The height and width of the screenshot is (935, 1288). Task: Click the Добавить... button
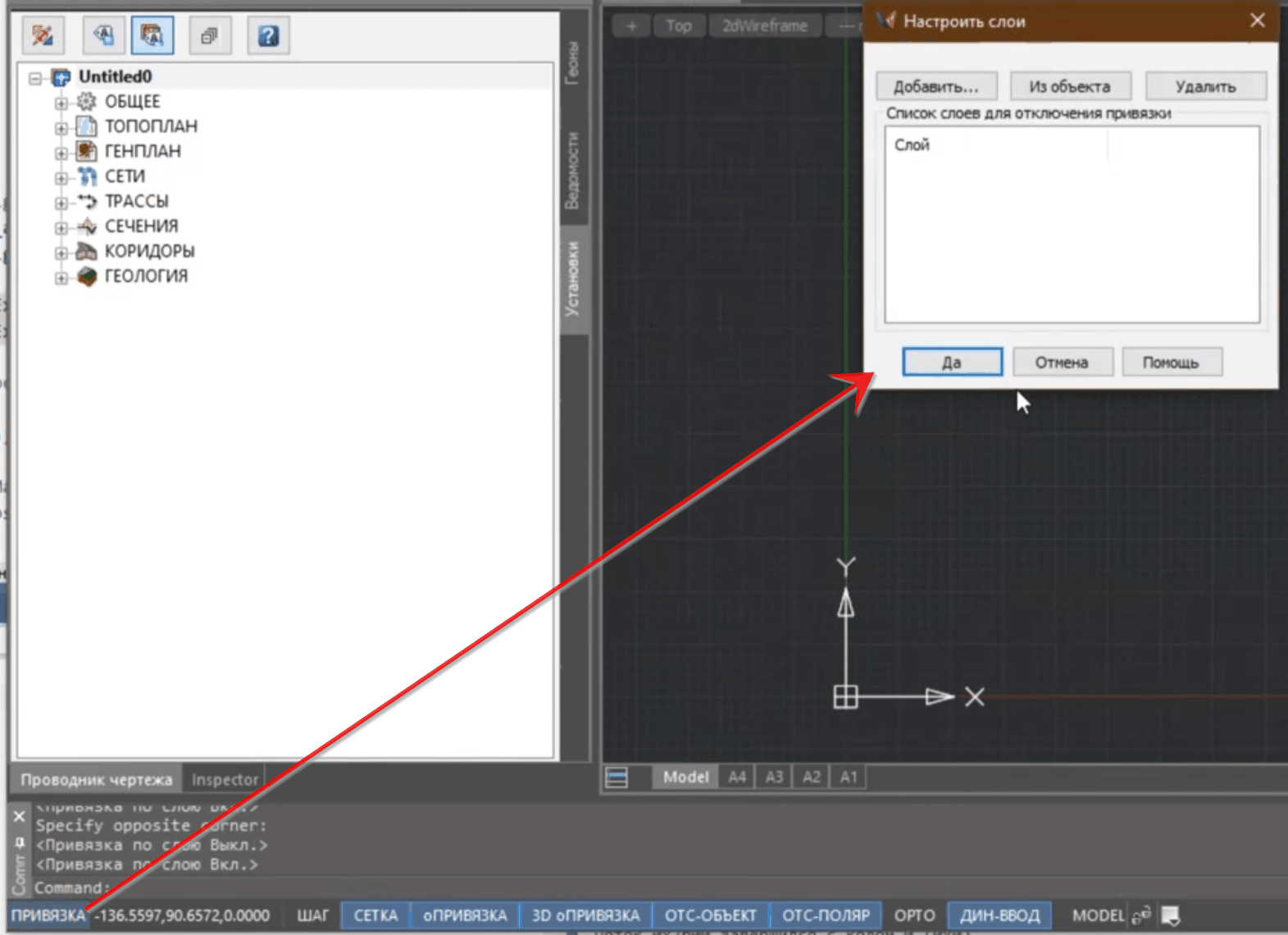point(936,86)
